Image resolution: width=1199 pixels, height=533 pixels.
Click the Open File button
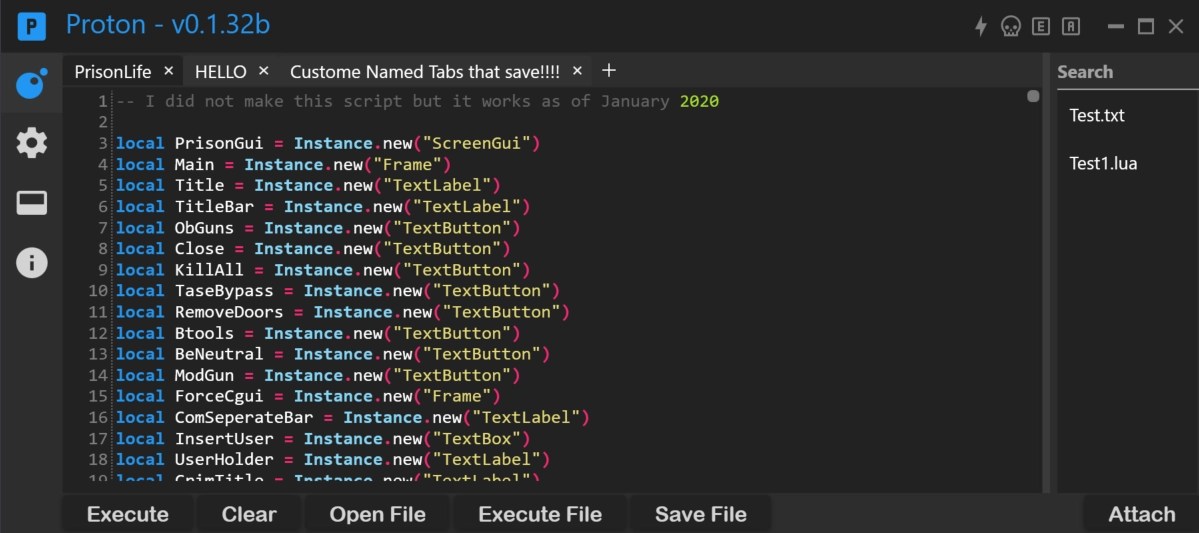[378, 514]
